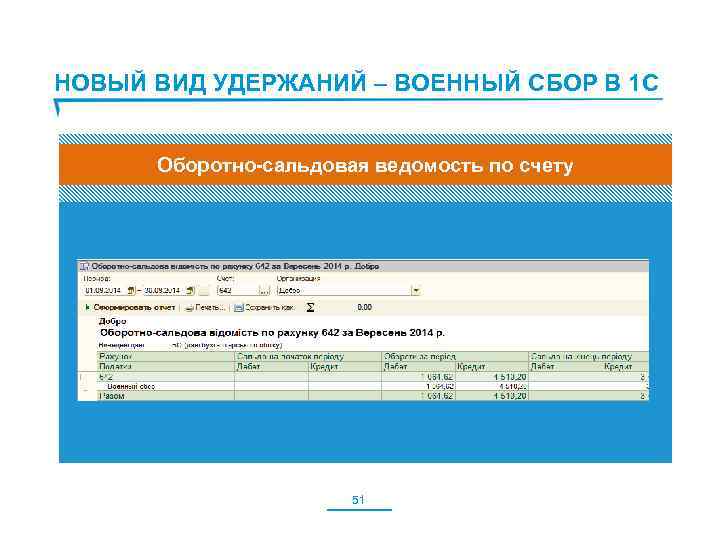Click the Sigma sum icon
The image size is (720, 540).
tap(310, 307)
